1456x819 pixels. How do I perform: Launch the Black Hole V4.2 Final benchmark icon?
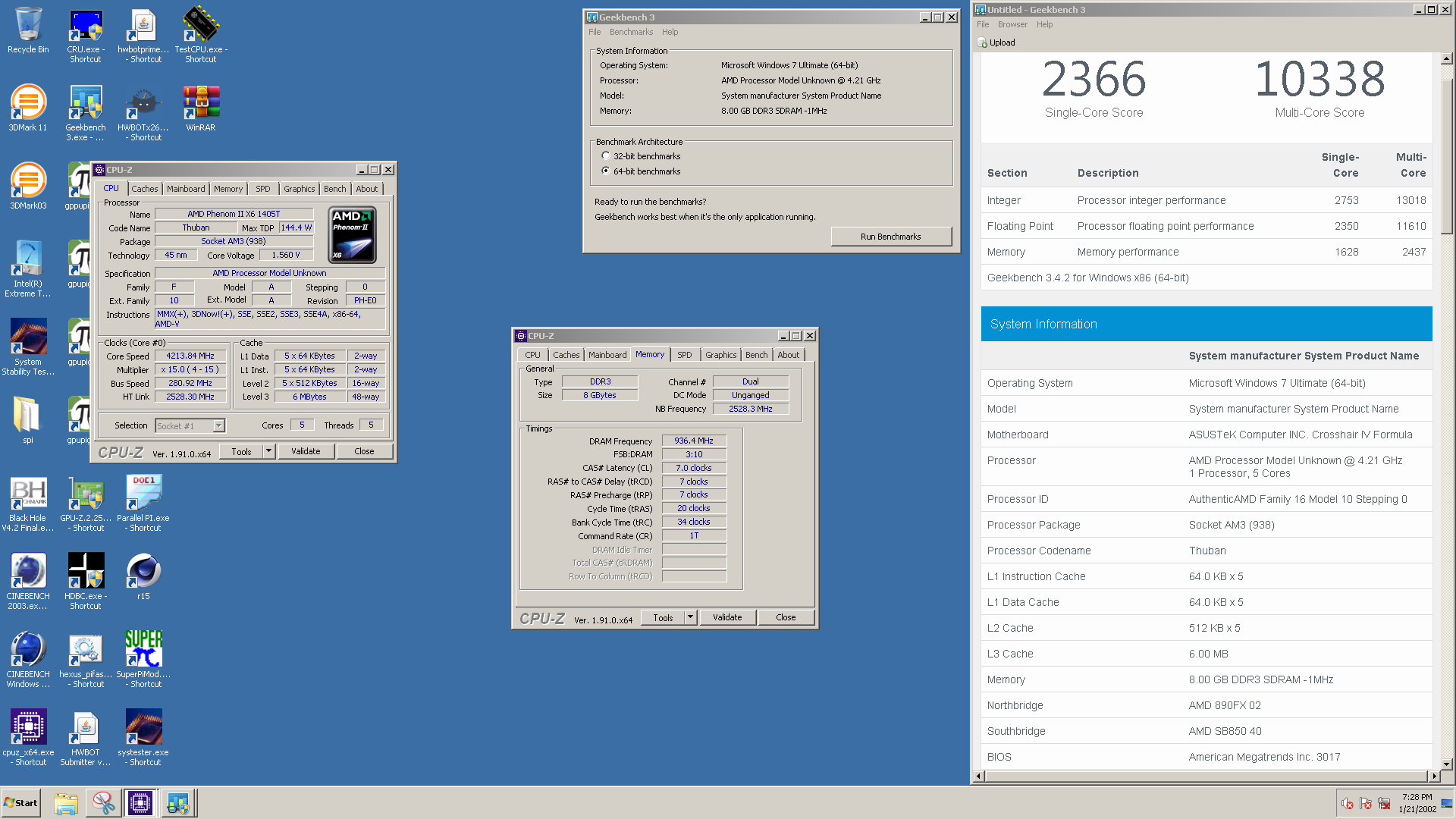coord(28,504)
